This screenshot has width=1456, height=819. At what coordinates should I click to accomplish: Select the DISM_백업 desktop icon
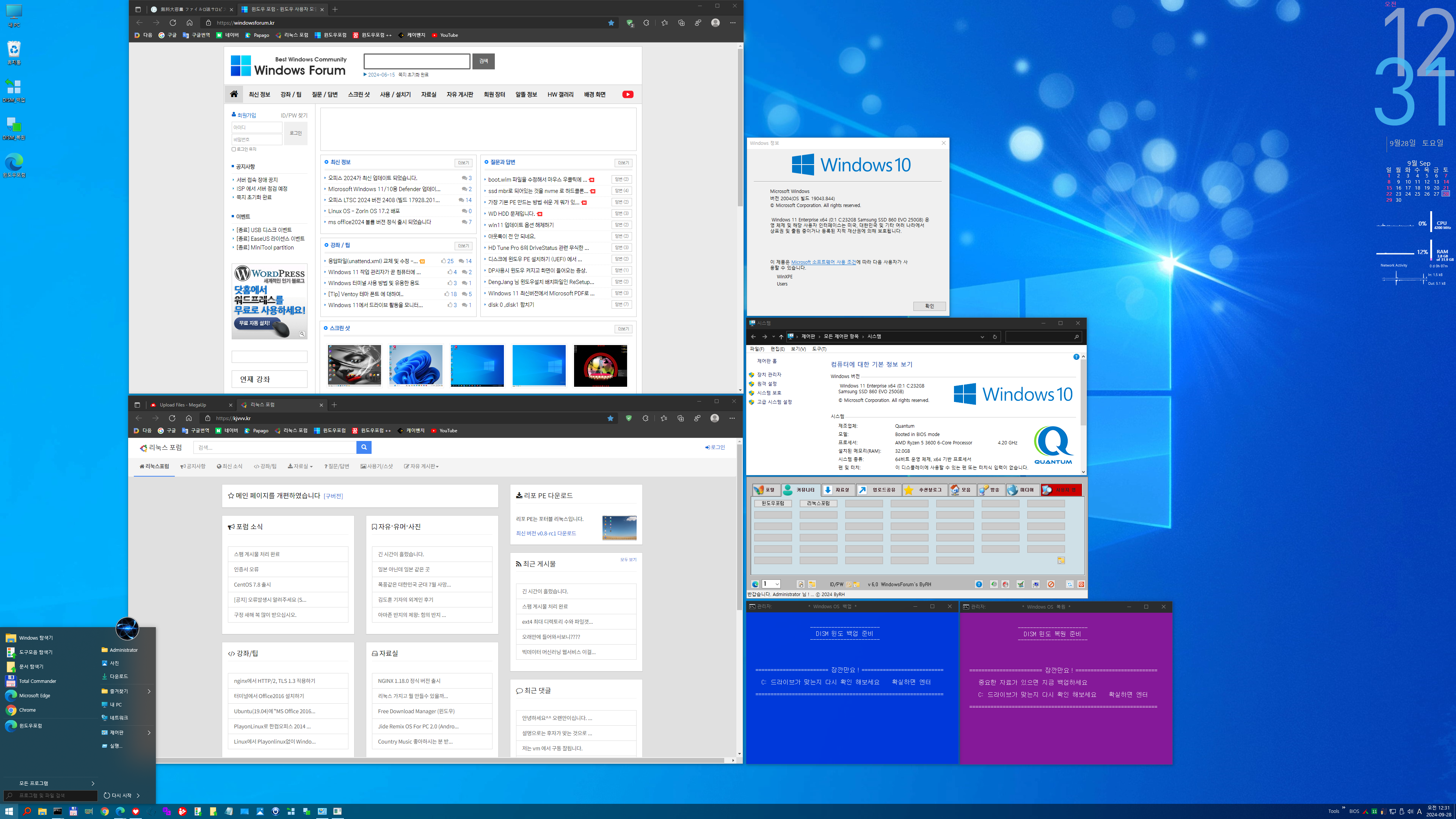tap(14, 91)
